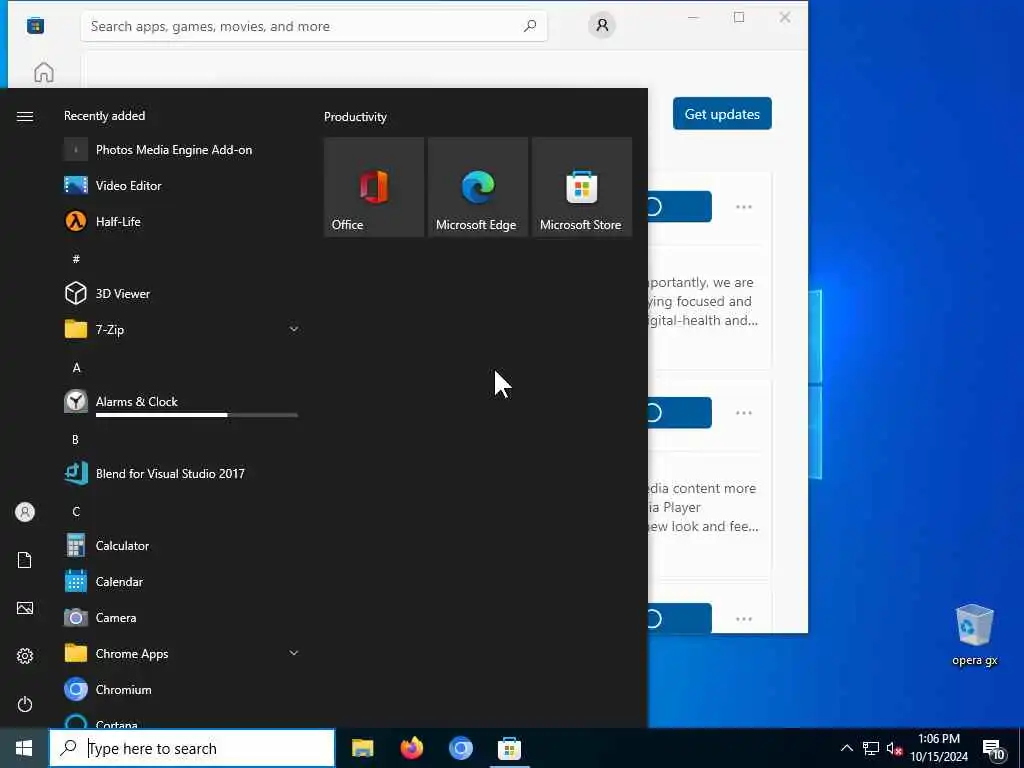
Task: Open Documents from the Start sidebar
Action: 25,560
